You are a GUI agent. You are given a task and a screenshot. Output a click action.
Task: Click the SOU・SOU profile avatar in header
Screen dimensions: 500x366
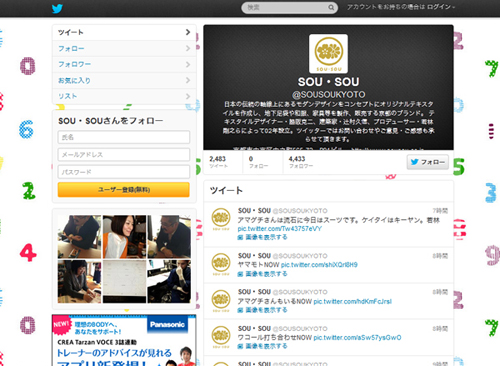(x=328, y=54)
